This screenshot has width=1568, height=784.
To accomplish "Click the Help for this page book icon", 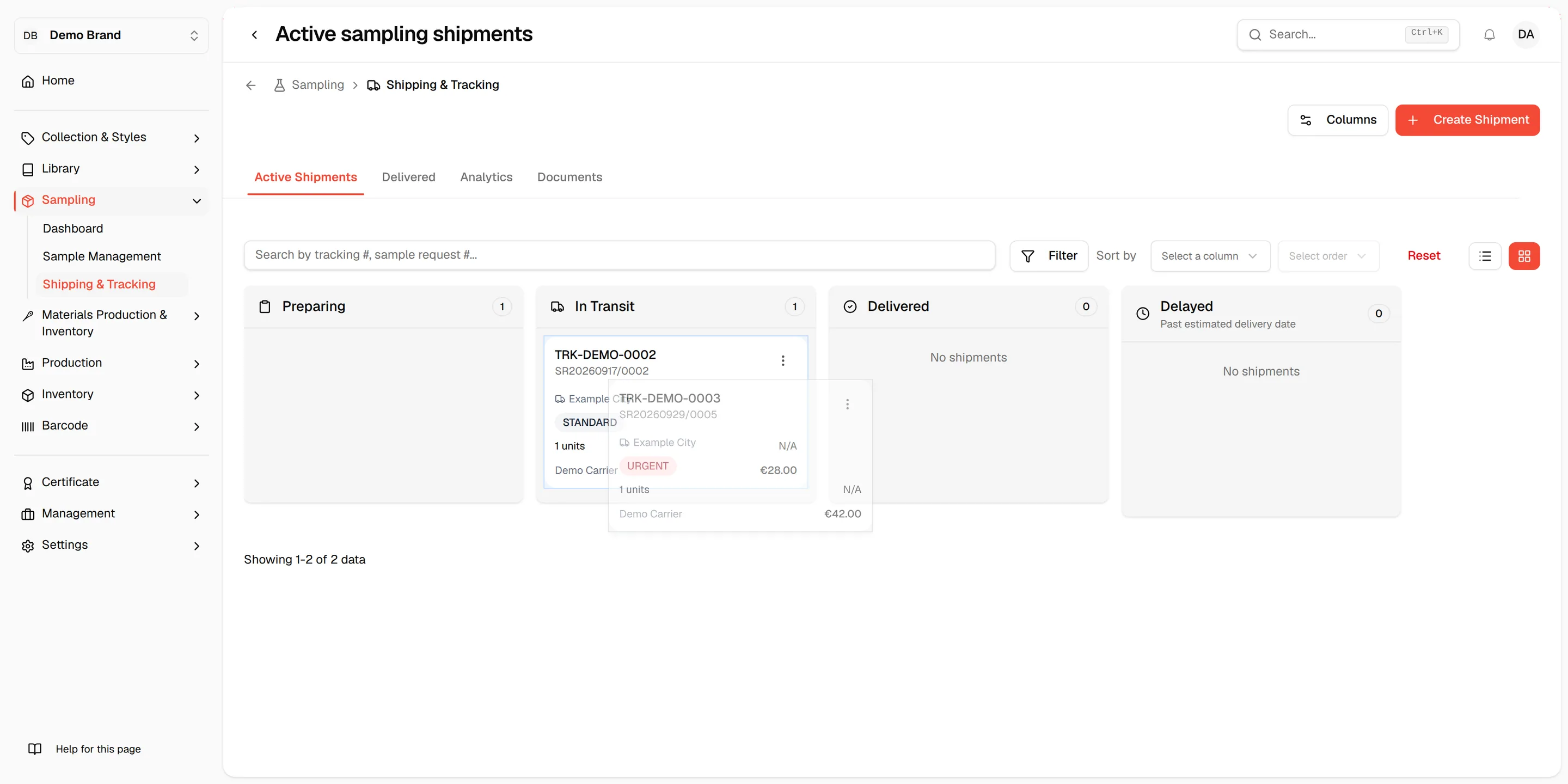I will (x=35, y=749).
